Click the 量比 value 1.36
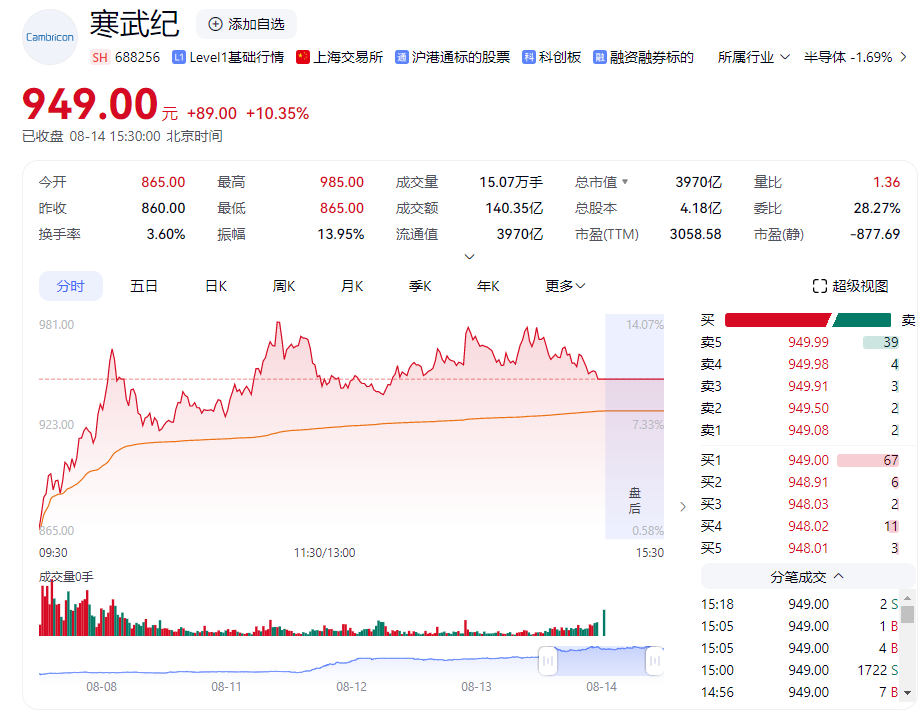This screenshot has width=924, height=715. click(x=886, y=182)
